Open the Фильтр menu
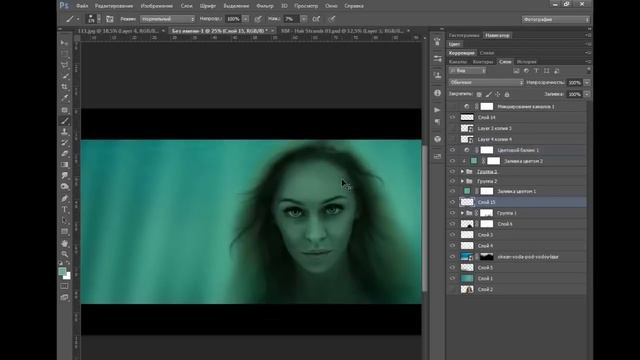Screen dimensions: 640x360 265,6
